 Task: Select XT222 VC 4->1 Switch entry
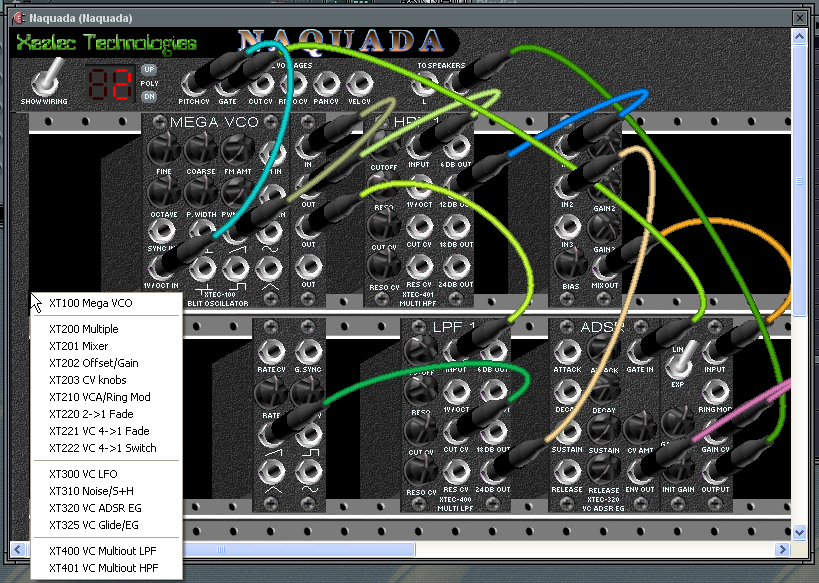102,448
